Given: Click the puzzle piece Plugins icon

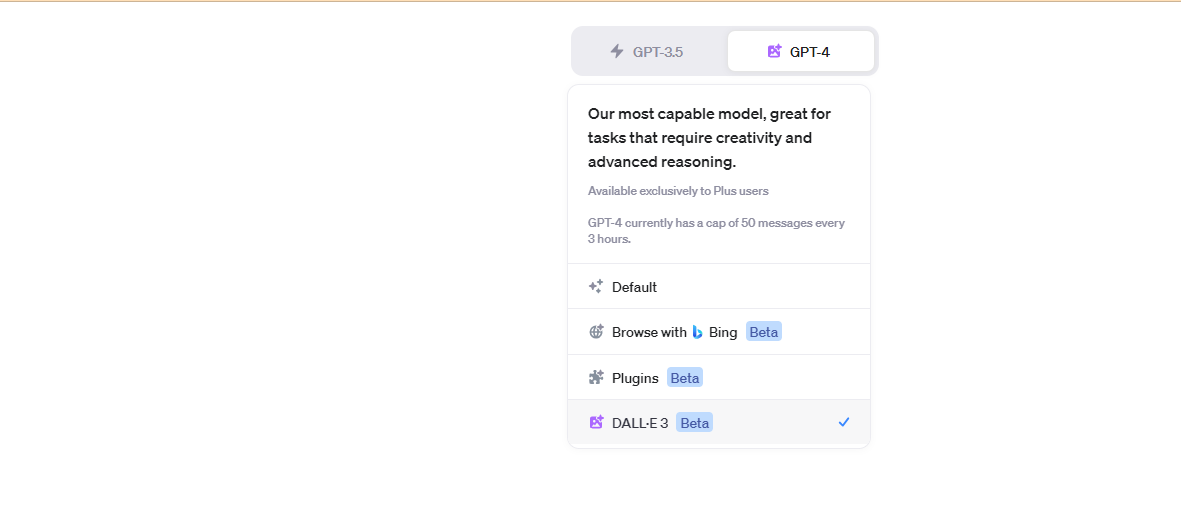Looking at the screenshot, I should [596, 378].
